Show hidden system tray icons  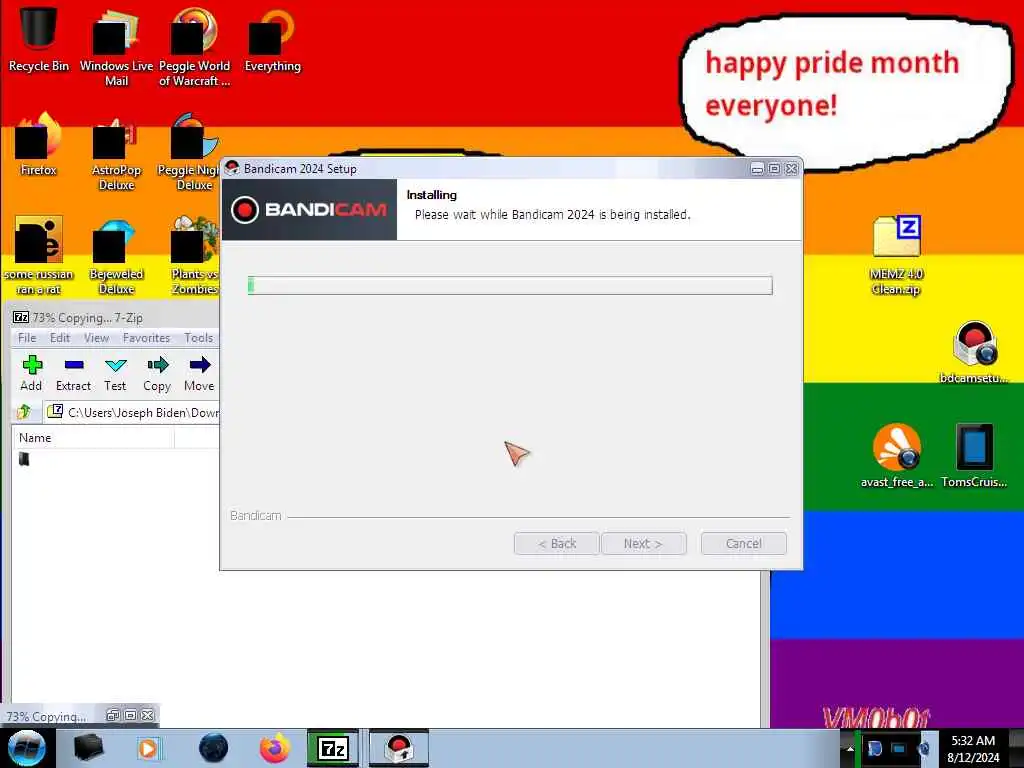click(x=850, y=749)
